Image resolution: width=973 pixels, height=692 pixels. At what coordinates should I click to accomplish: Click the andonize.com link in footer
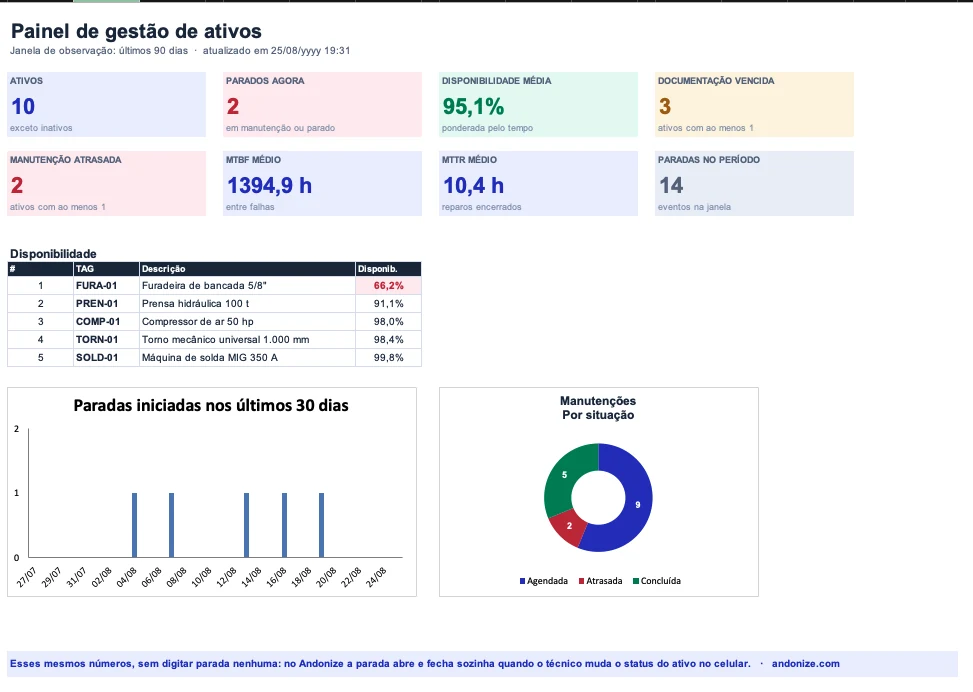coord(805,663)
